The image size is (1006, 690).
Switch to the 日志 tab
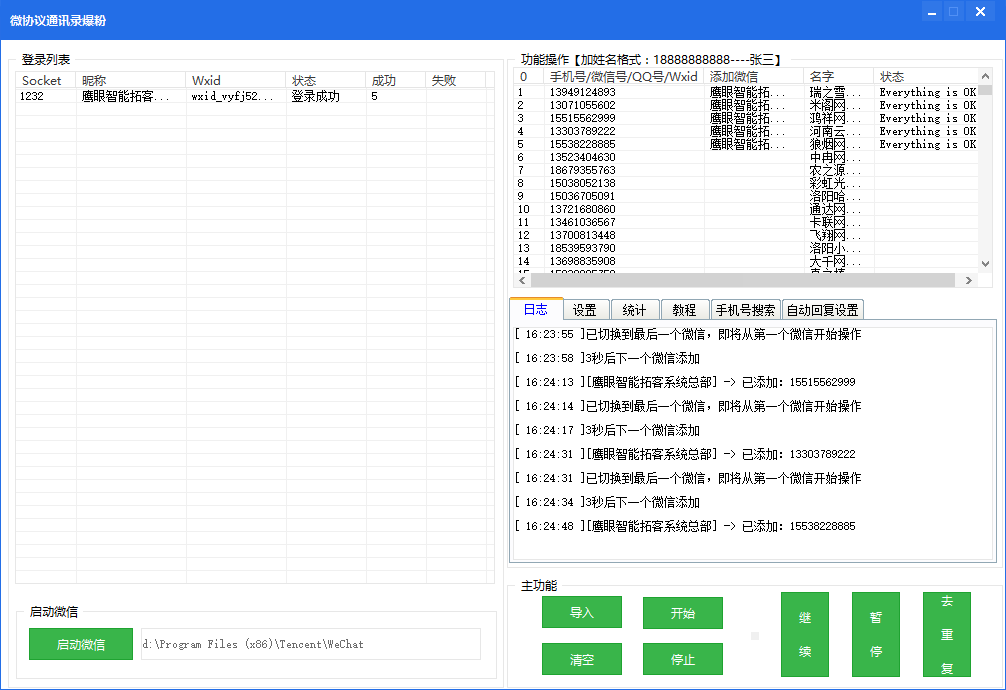(536, 309)
